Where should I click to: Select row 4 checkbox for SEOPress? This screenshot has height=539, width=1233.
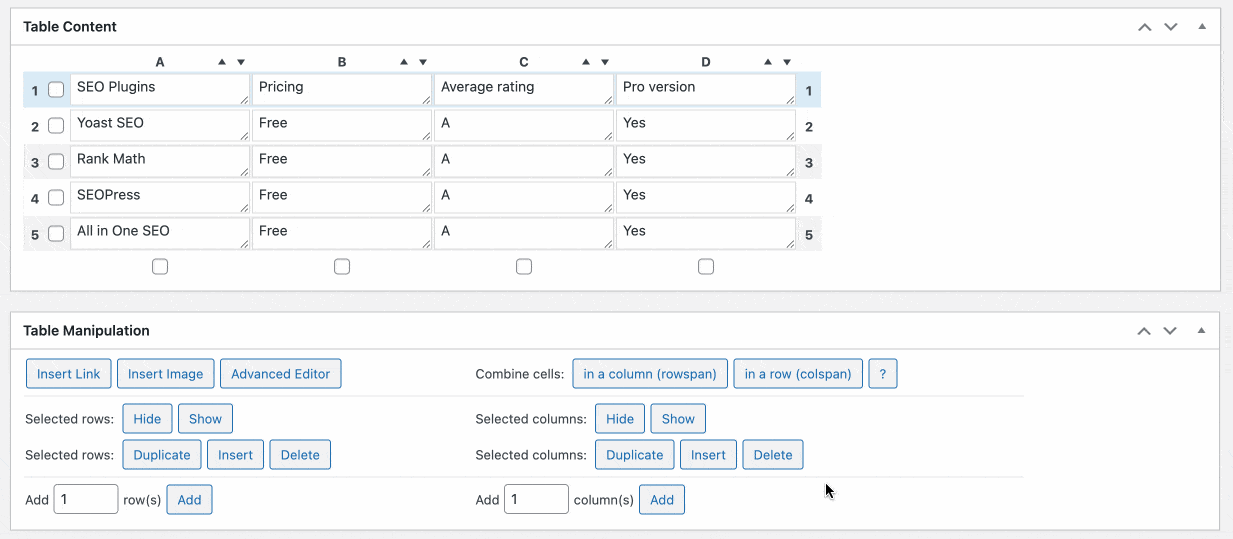point(56,198)
